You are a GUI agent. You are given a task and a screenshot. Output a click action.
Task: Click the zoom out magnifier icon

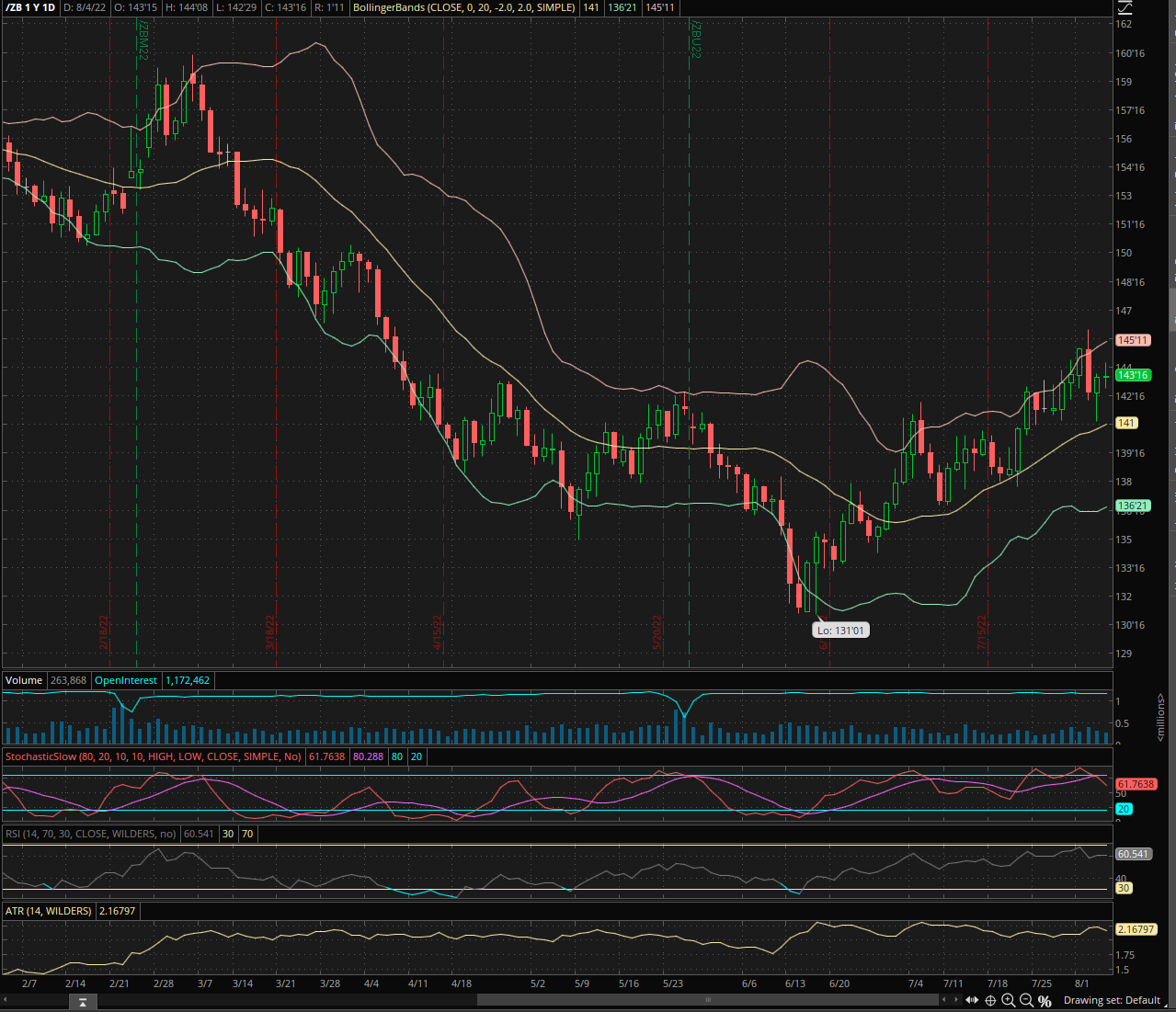pyautogui.click(x=1026, y=1000)
